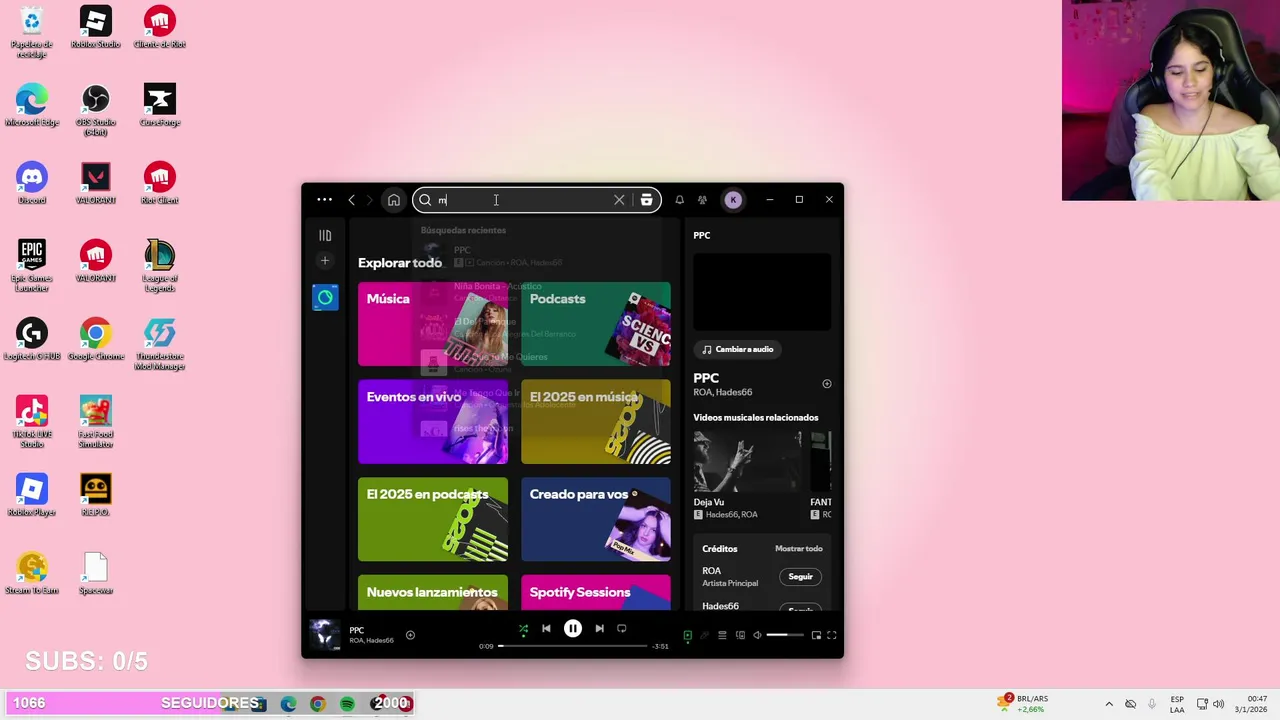Viewport: 1280px width, 720px height.
Task: Select R.E.P.O. desktop icon
Action: pyautogui.click(x=96, y=495)
